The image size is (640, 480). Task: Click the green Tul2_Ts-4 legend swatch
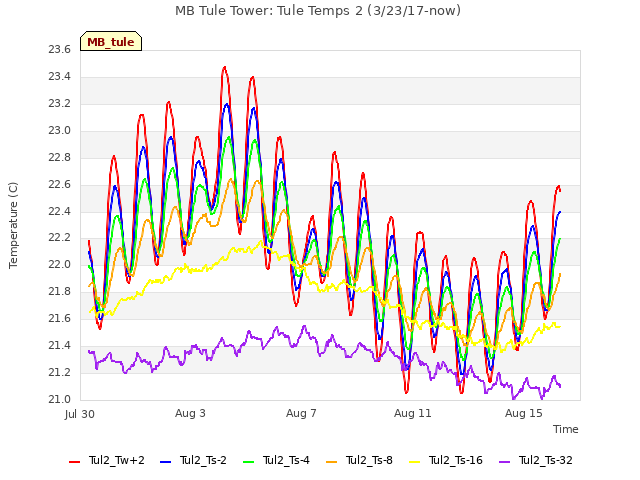click(249, 462)
